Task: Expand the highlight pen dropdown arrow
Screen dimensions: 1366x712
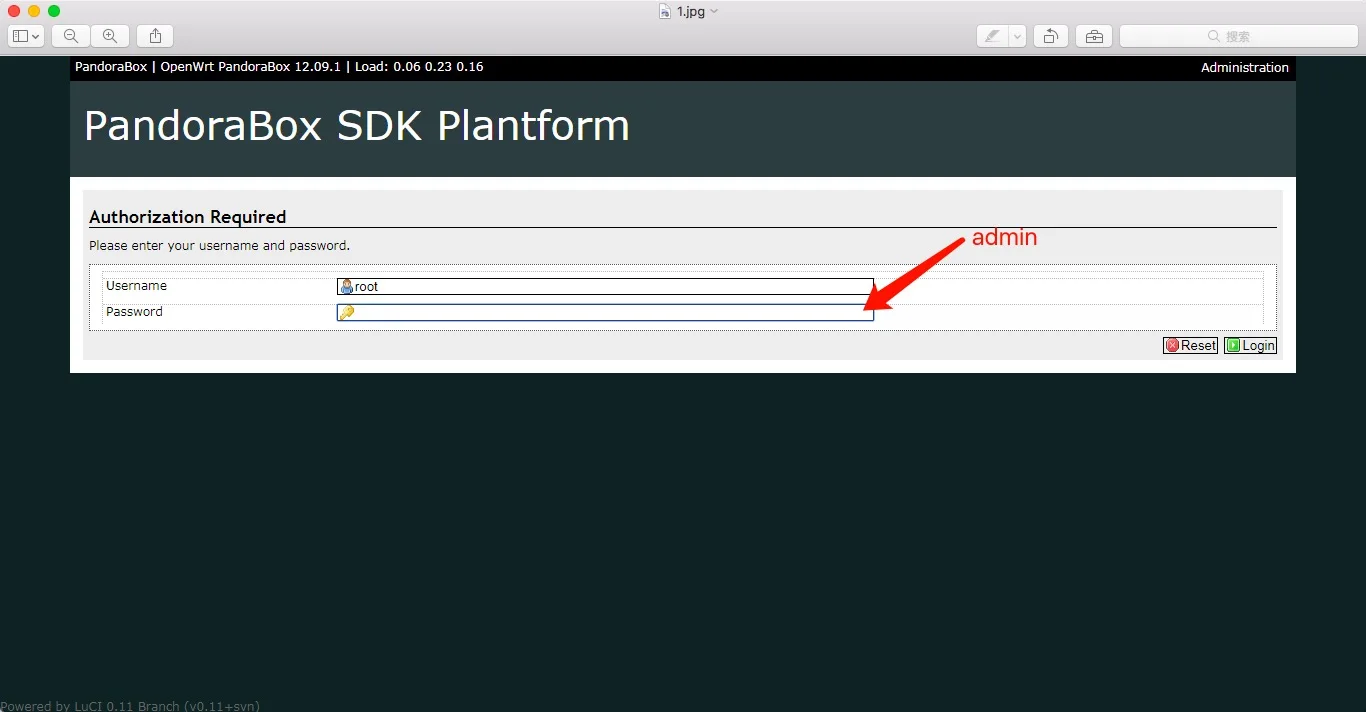Action: coord(1018,36)
